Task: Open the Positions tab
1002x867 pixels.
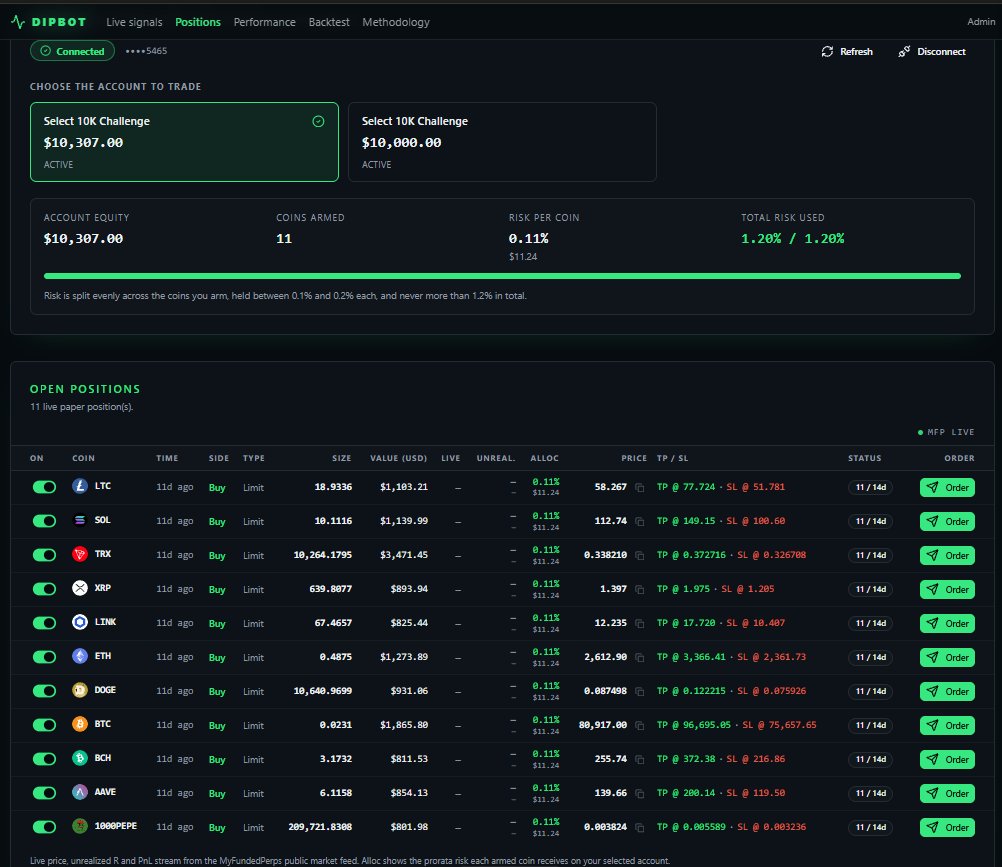Action: [x=198, y=22]
